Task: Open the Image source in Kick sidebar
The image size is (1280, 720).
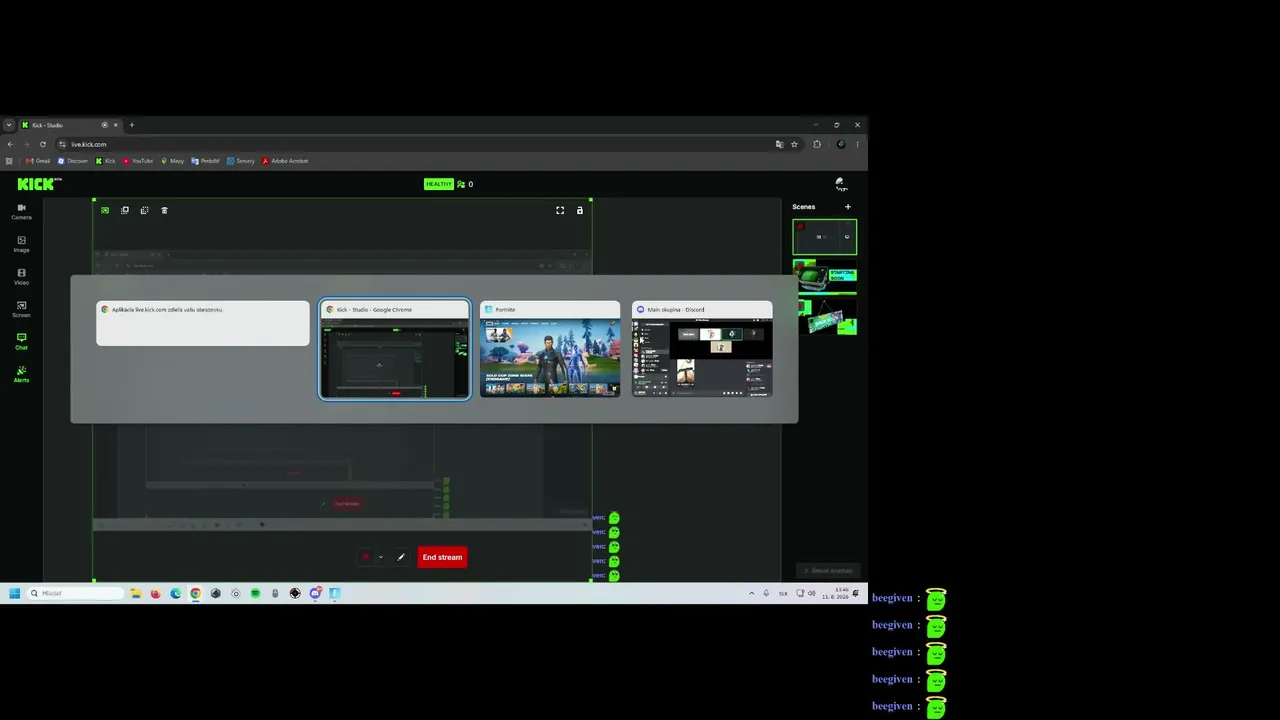Action: click(21, 244)
